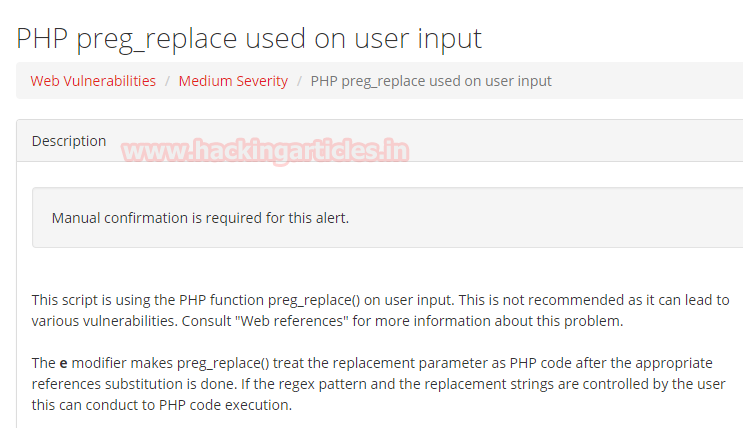Image resolution: width=743 pixels, height=428 pixels.
Task: Click the www.hackingarticles.in watermark text
Action: 265,152
